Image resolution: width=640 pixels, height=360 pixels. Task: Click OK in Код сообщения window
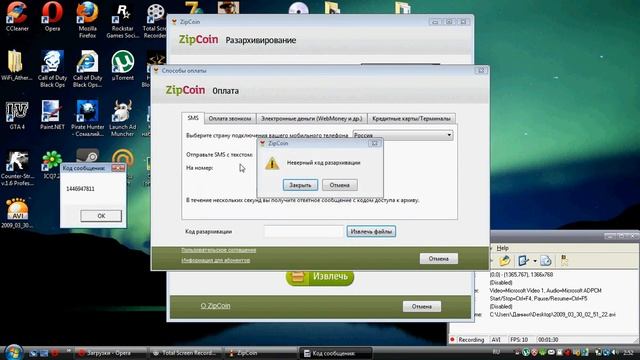pyautogui.click(x=101, y=216)
